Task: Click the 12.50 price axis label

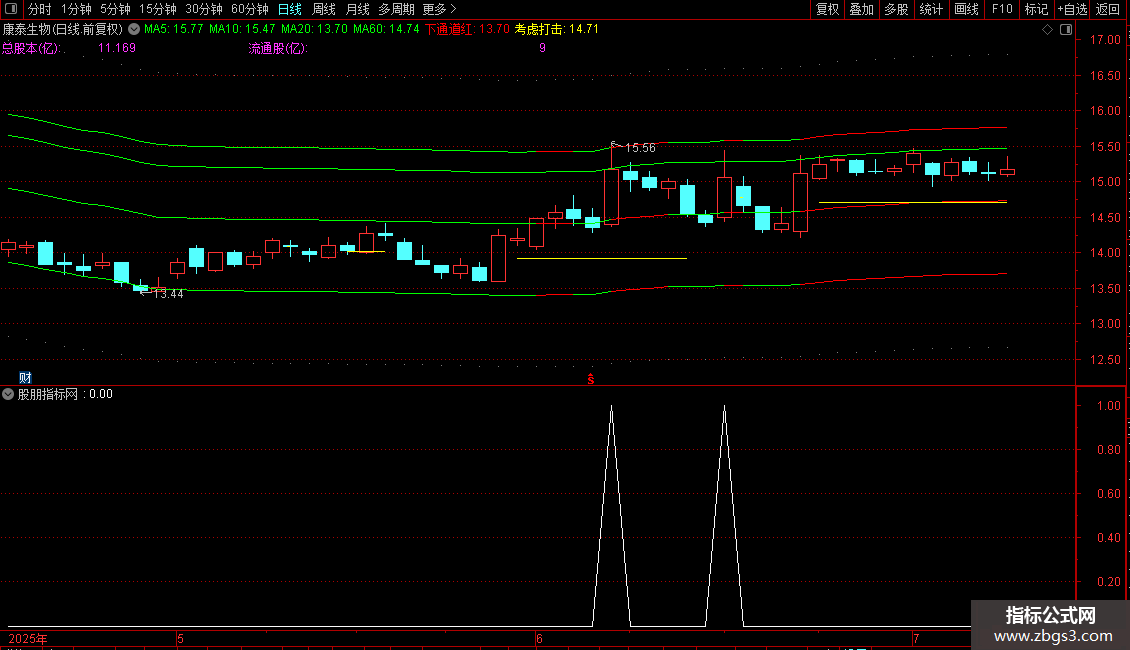Action: [1105, 360]
